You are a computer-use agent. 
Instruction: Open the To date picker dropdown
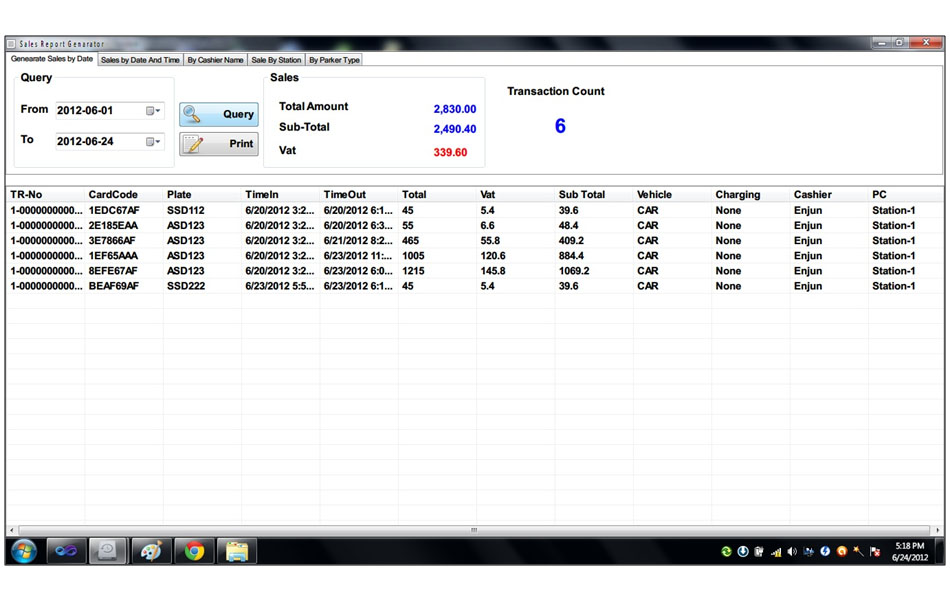click(153, 142)
